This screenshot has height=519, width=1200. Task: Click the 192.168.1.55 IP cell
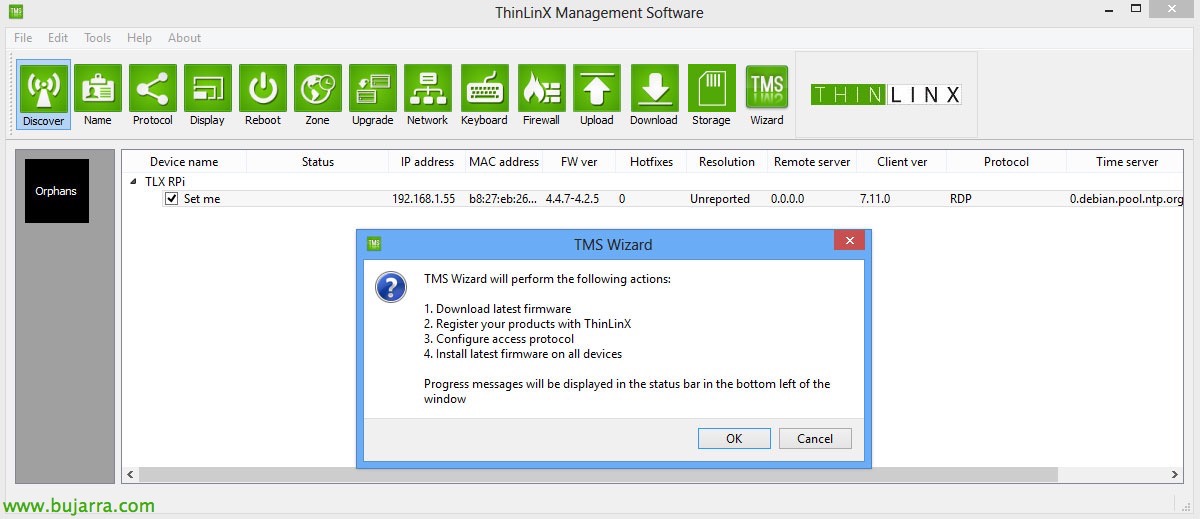tap(424, 199)
